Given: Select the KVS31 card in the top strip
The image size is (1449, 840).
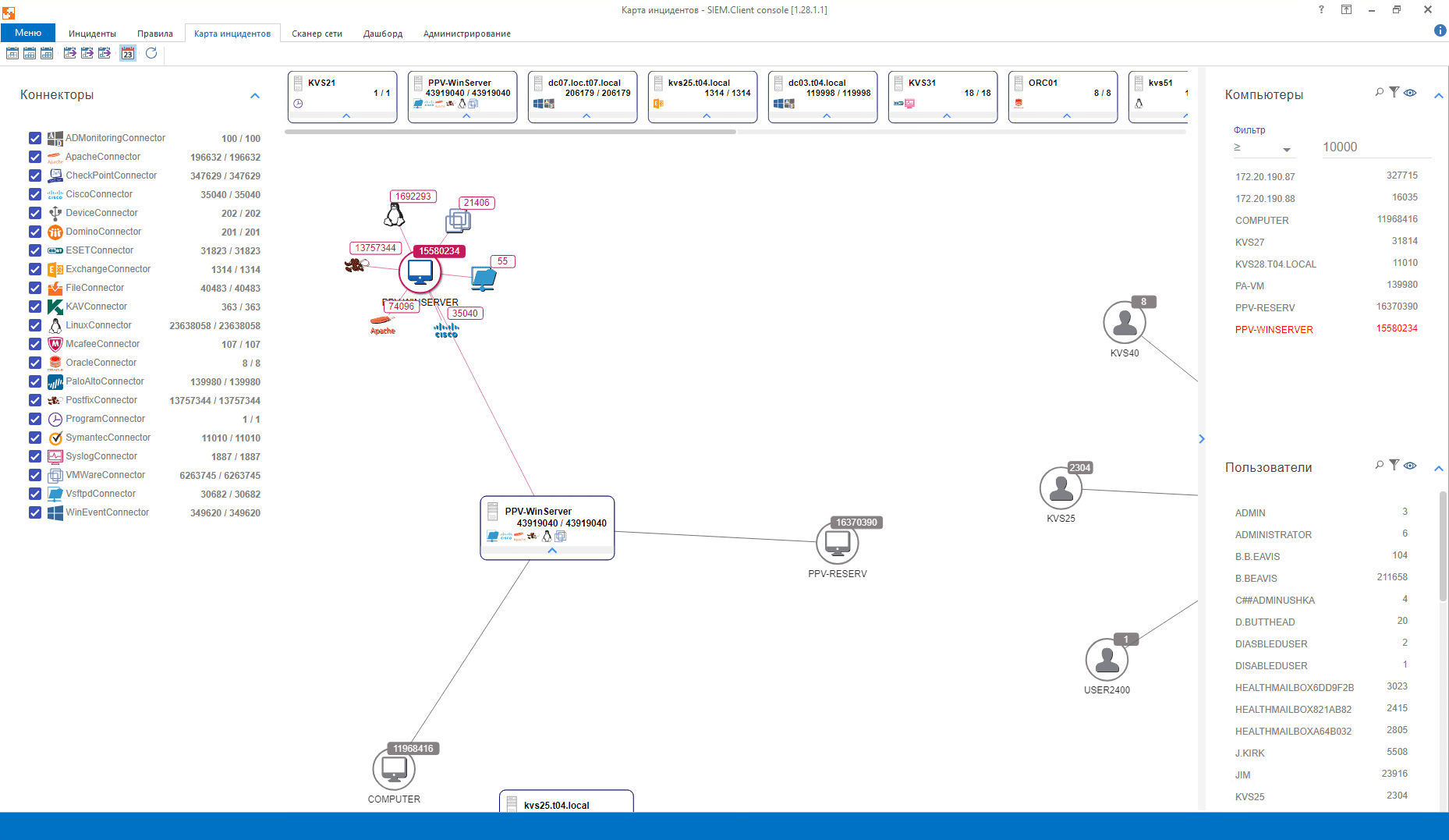Looking at the screenshot, I should [943, 97].
